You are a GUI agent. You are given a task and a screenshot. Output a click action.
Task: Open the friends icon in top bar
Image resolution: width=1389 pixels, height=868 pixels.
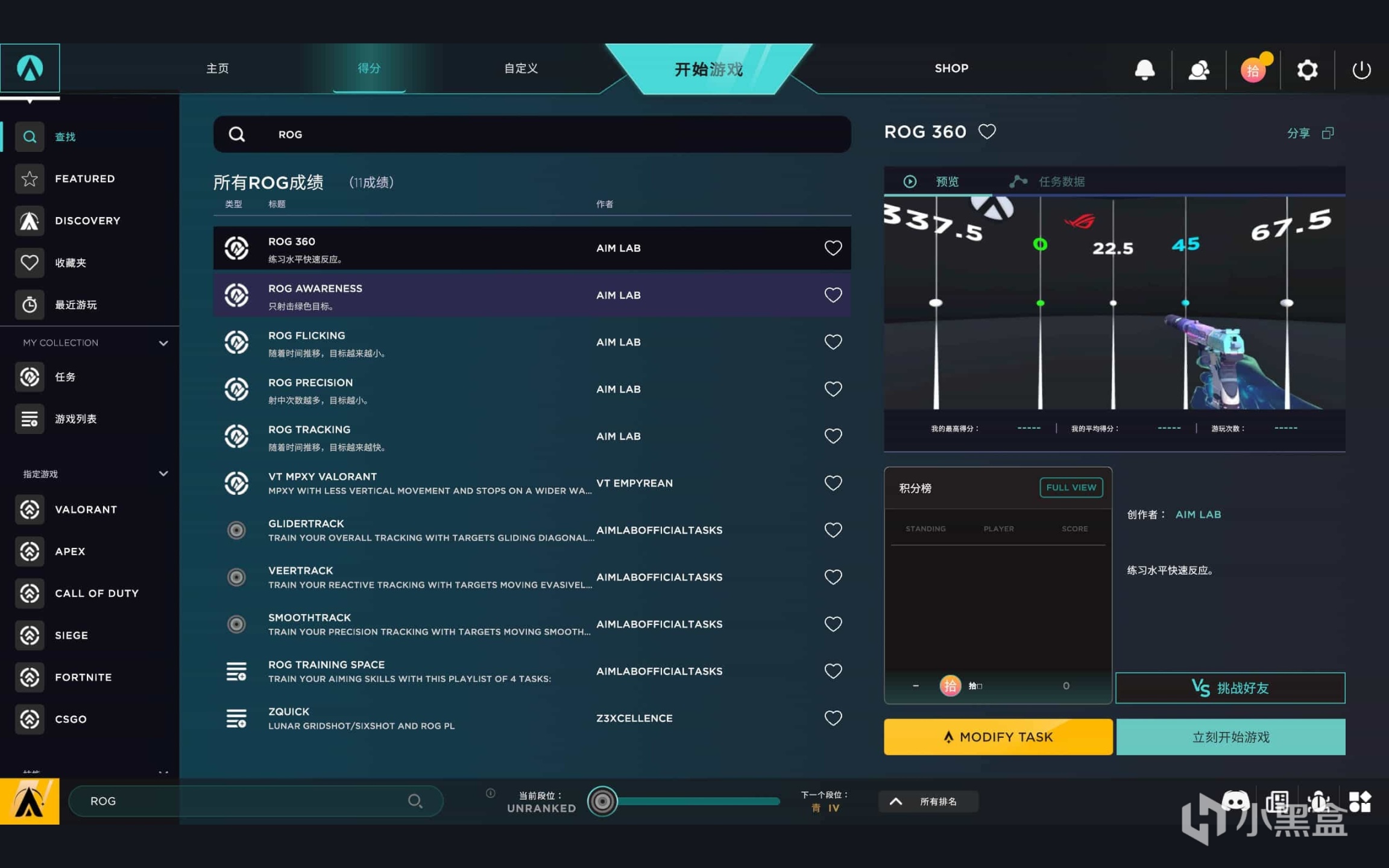(1198, 69)
